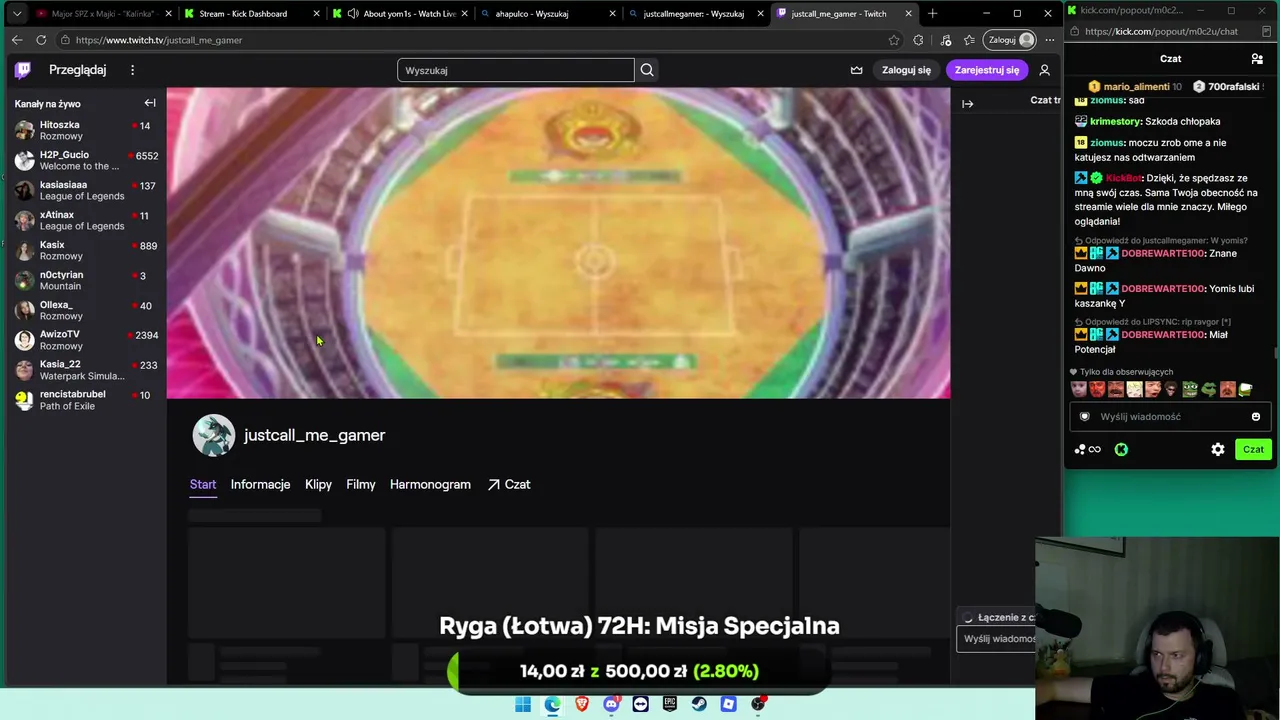Image resolution: width=1280 pixels, height=720 pixels.
Task: Click the Kick chat Wyślij wiadomość field
Action: point(1170,417)
